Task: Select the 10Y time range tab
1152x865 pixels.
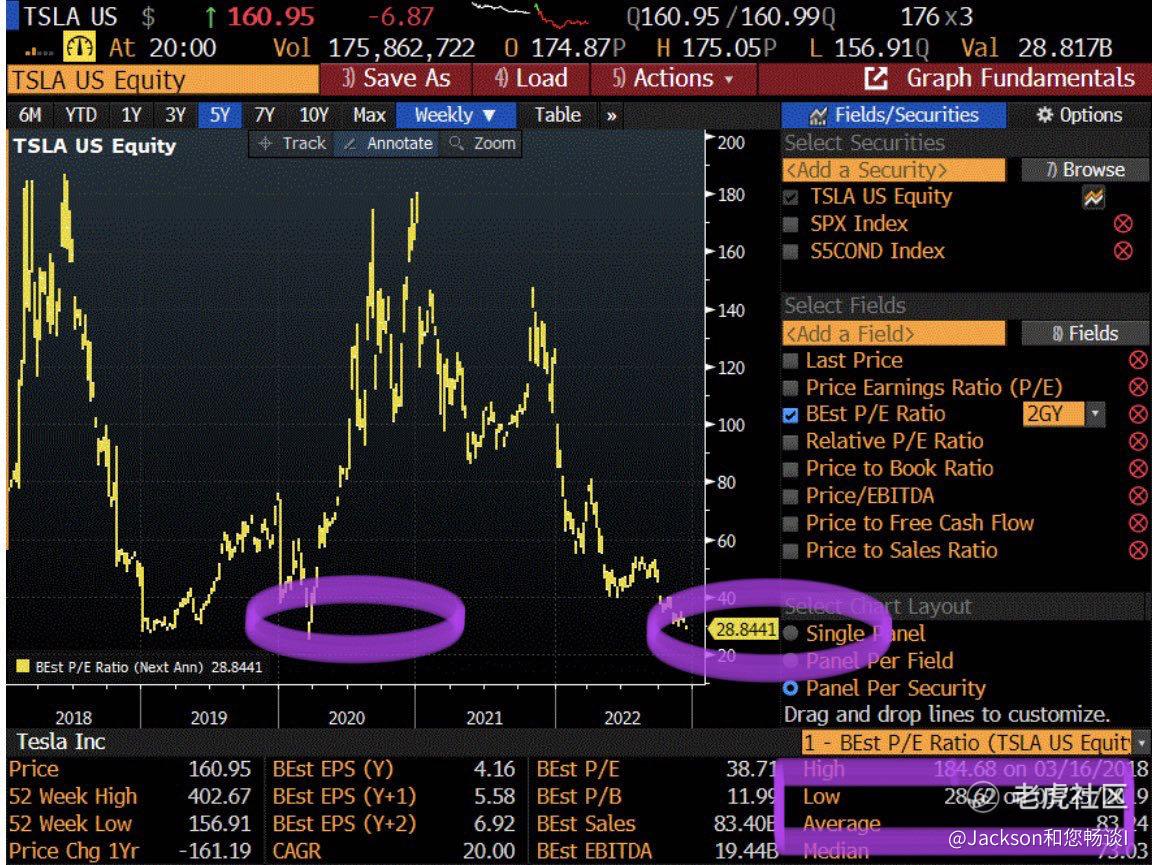Action: (x=314, y=115)
